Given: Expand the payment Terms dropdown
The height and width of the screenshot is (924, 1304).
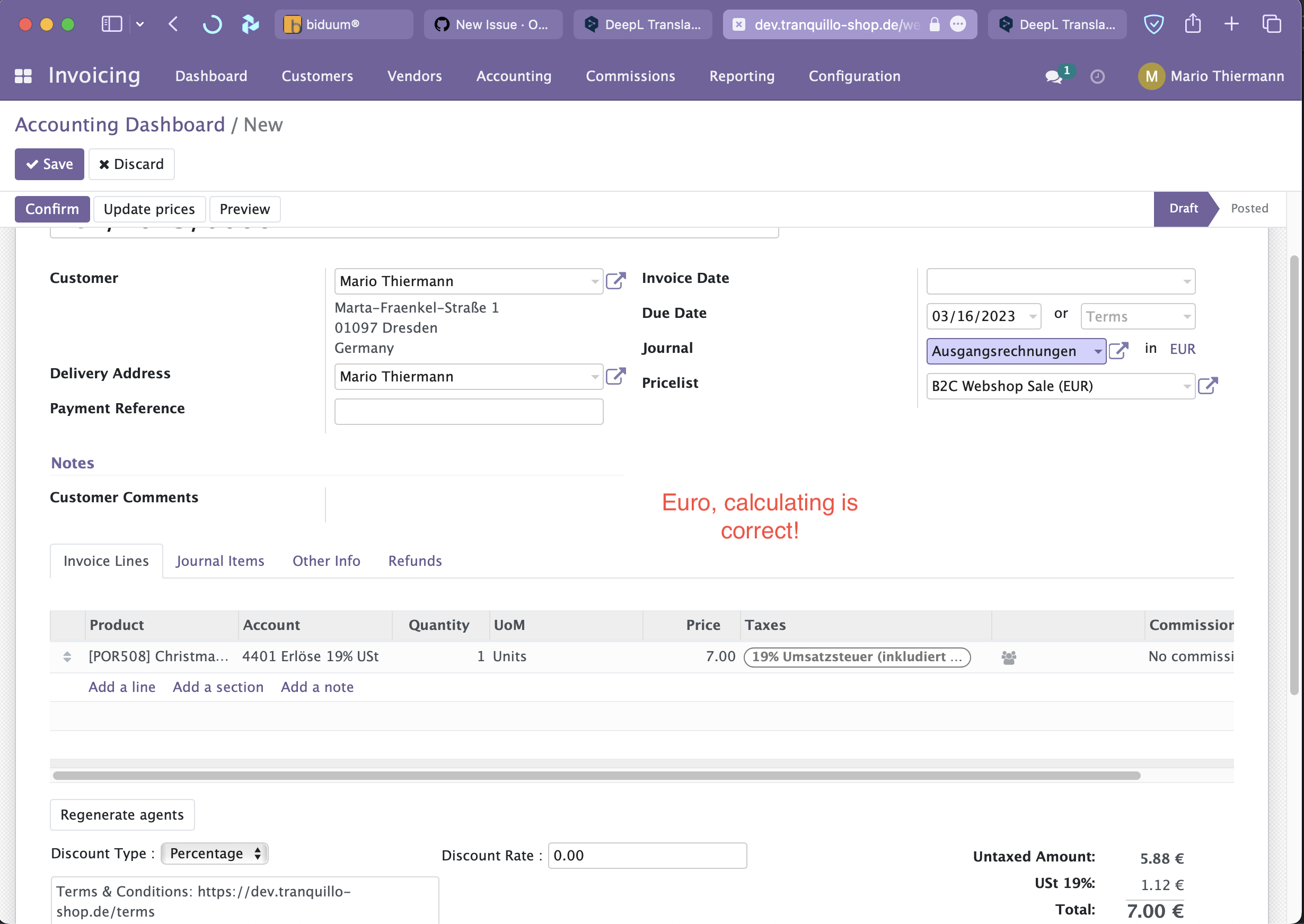Looking at the screenshot, I should pos(1186,316).
